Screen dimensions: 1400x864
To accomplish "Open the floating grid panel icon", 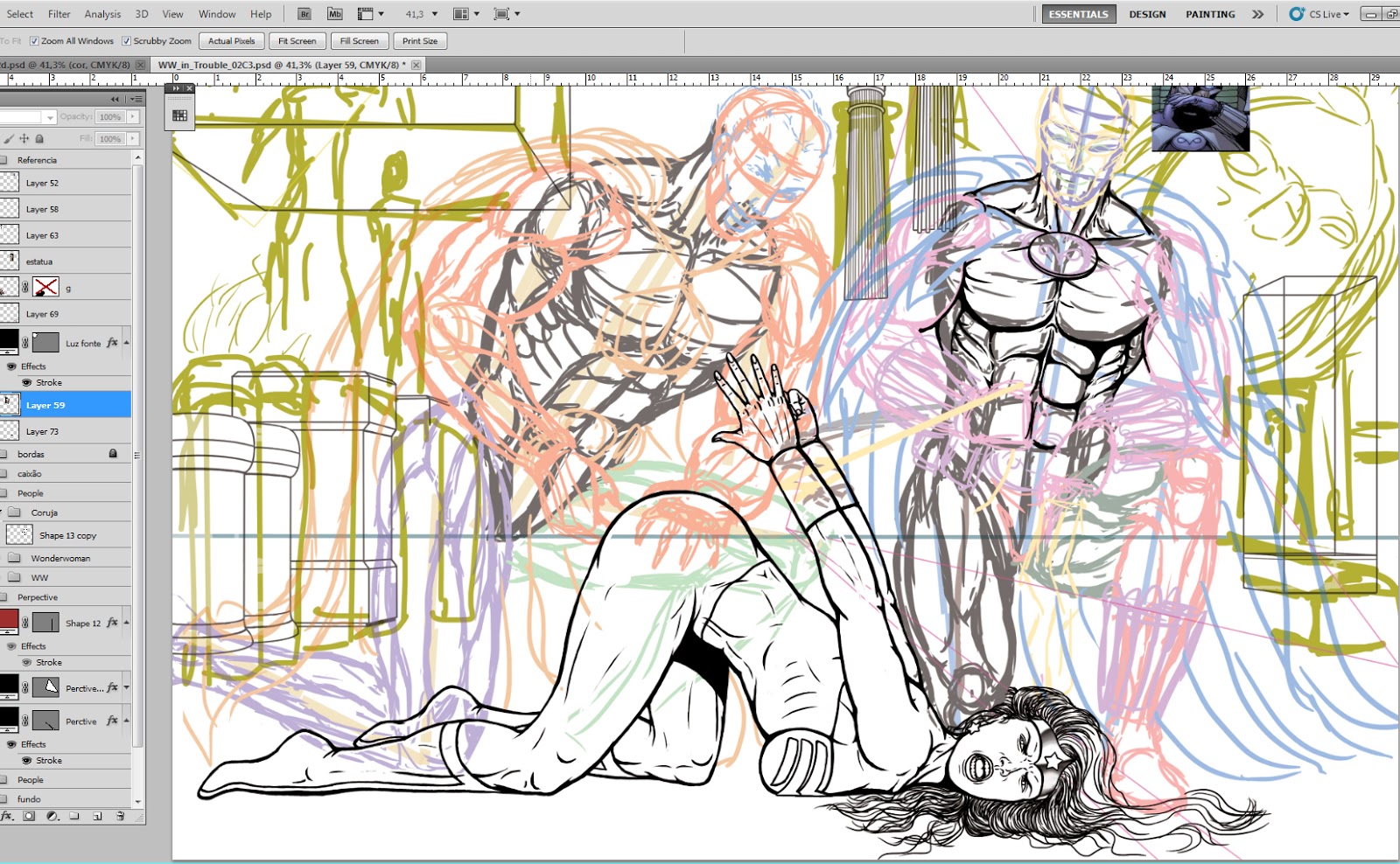I will click(179, 115).
